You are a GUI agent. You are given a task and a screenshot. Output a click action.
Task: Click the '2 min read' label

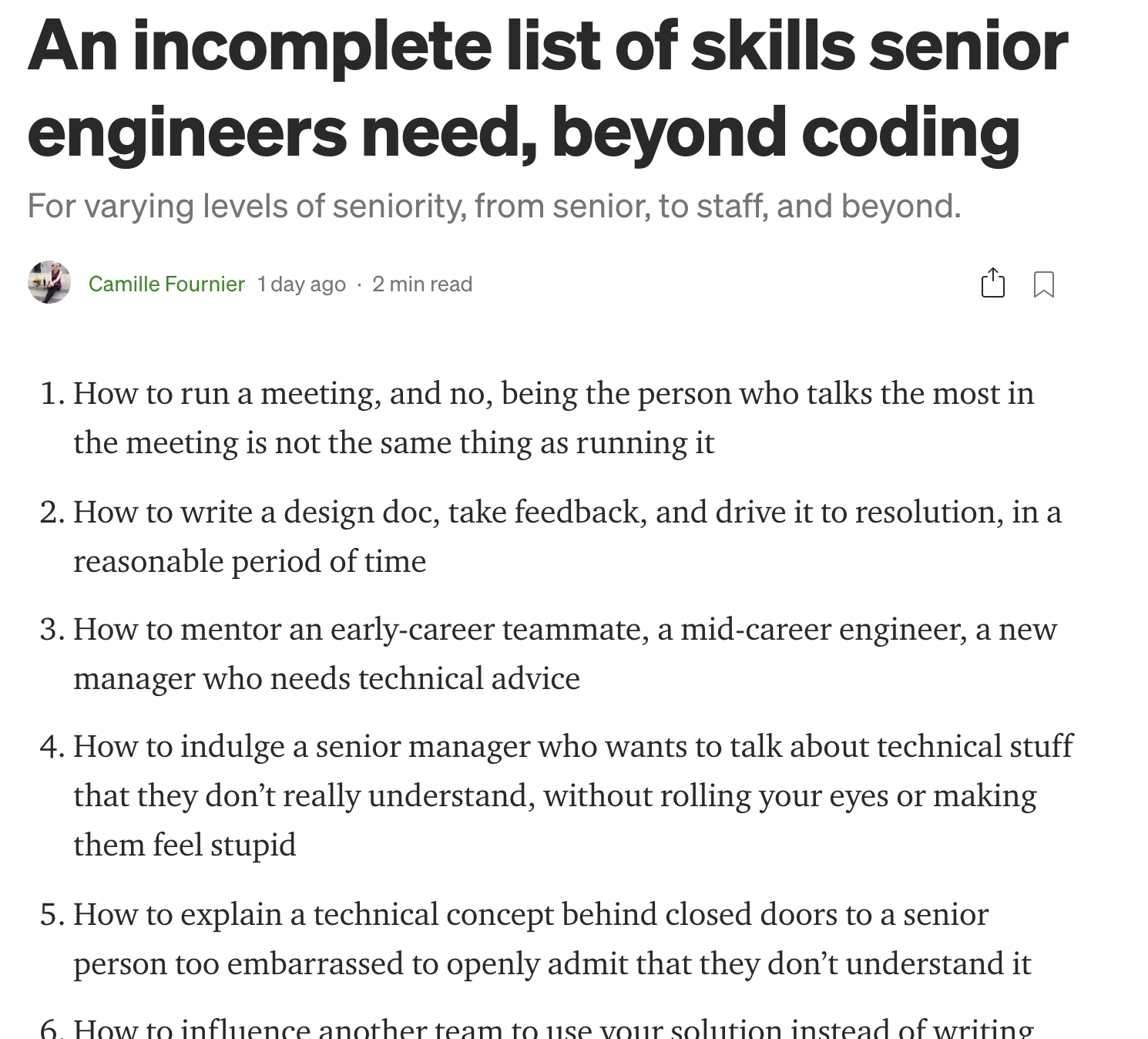tap(422, 284)
